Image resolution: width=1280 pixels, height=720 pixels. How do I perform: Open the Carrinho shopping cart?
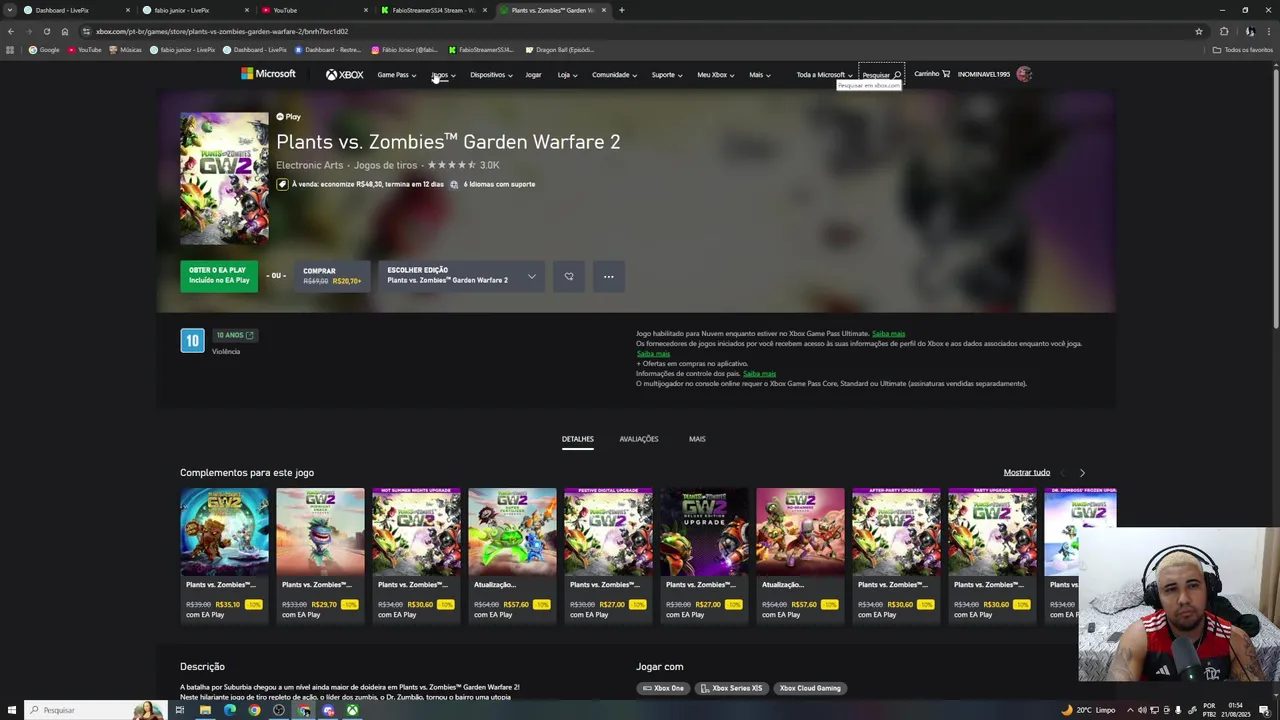coord(932,74)
